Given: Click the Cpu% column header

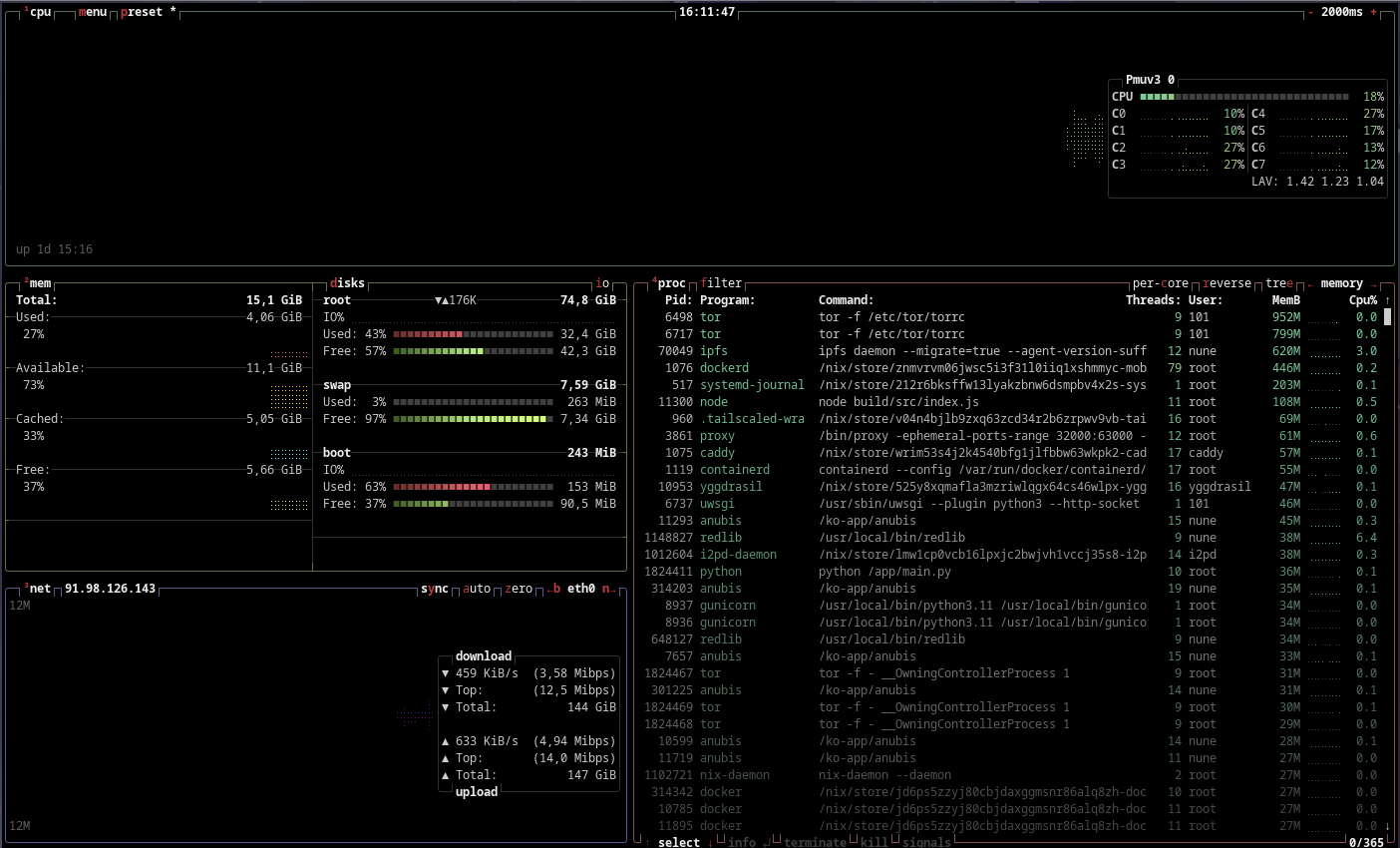Looking at the screenshot, I should (x=1363, y=300).
